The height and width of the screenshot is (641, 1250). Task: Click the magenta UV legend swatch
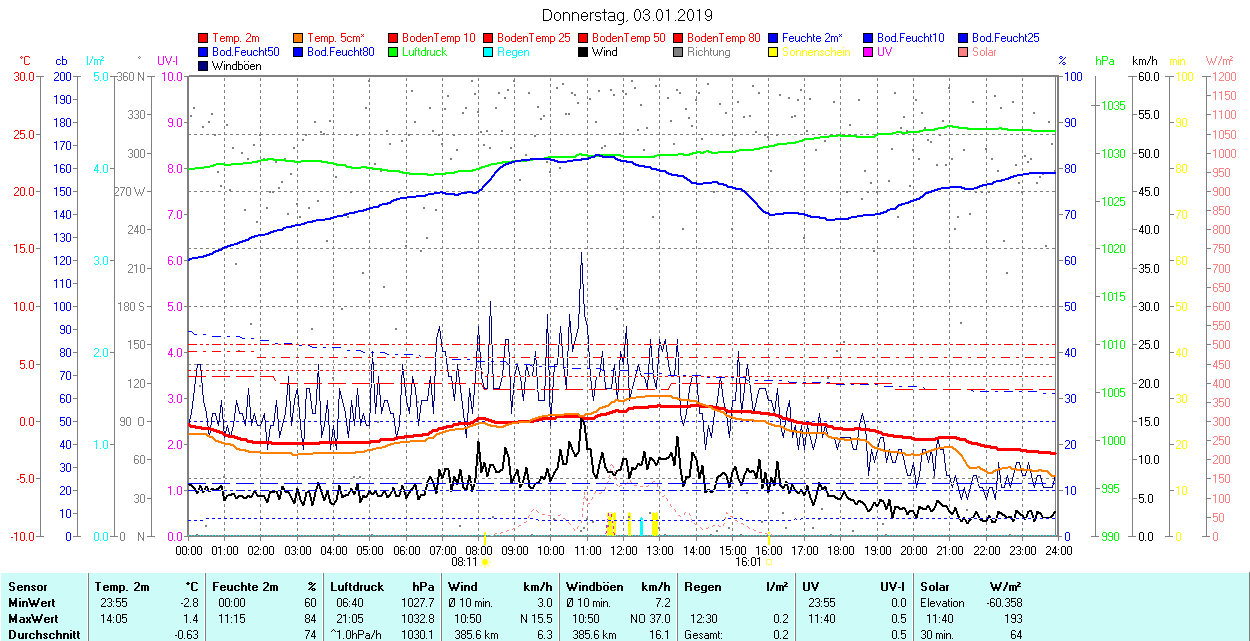tap(869, 52)
